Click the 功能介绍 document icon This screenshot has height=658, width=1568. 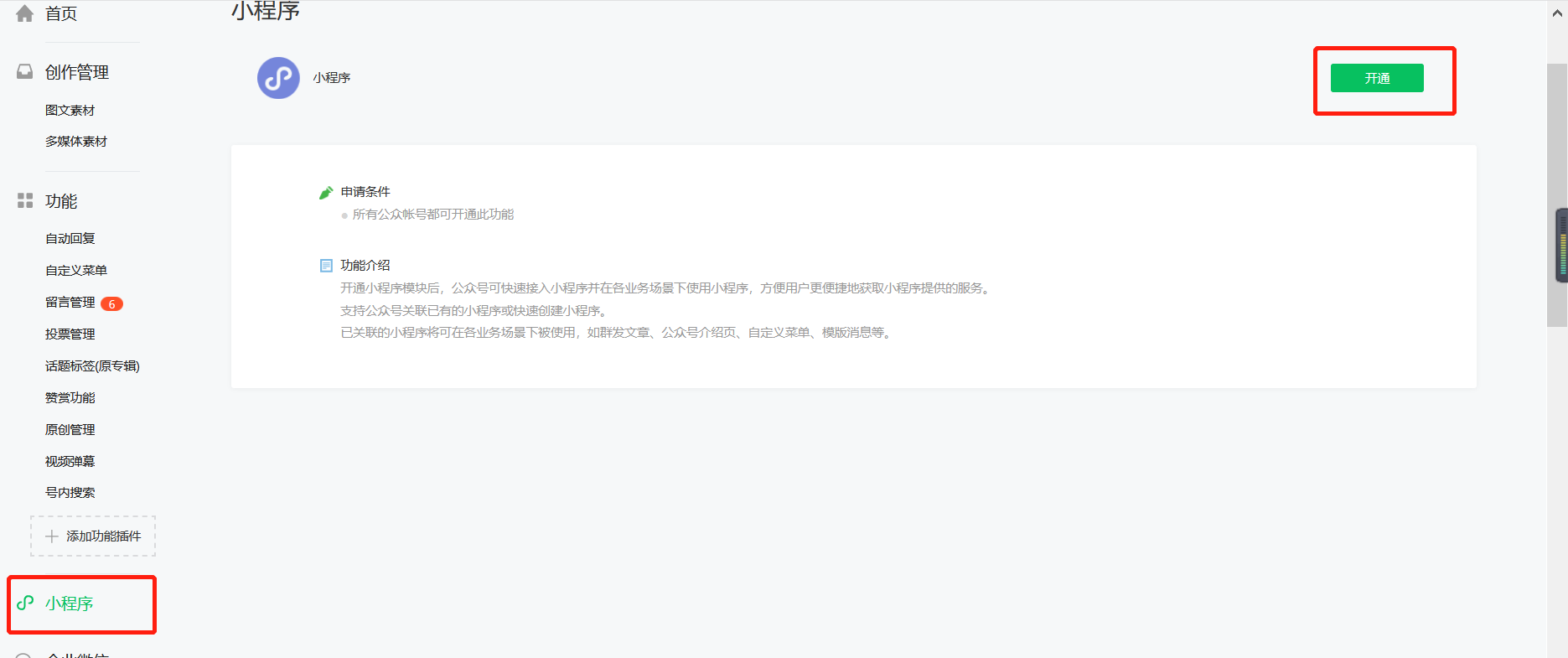326,266
